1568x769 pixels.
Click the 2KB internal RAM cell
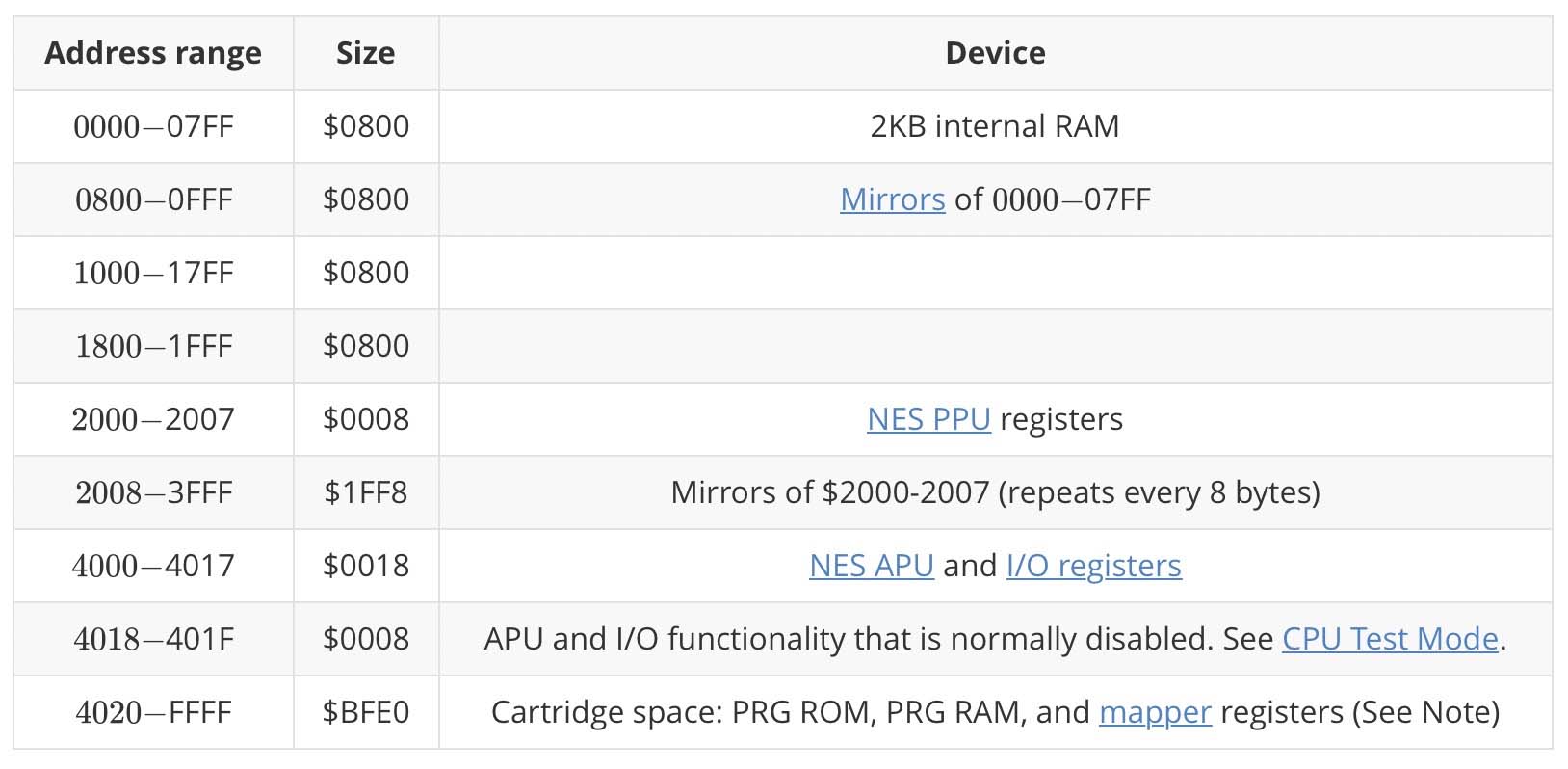tap(995, 126)
